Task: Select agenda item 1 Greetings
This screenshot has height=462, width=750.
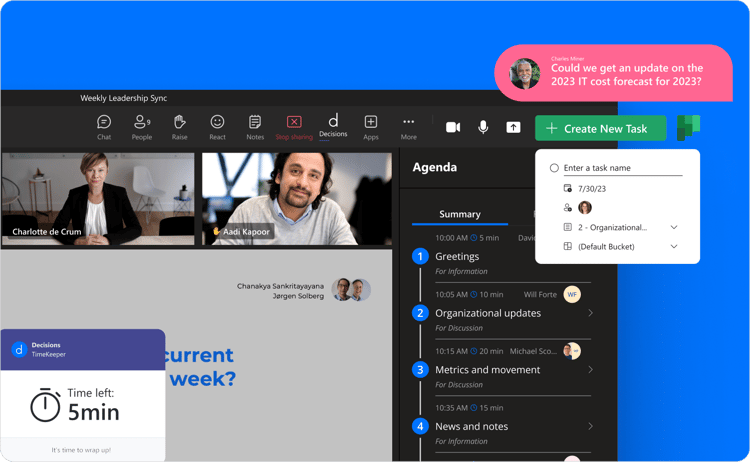Action: point(457,256)
